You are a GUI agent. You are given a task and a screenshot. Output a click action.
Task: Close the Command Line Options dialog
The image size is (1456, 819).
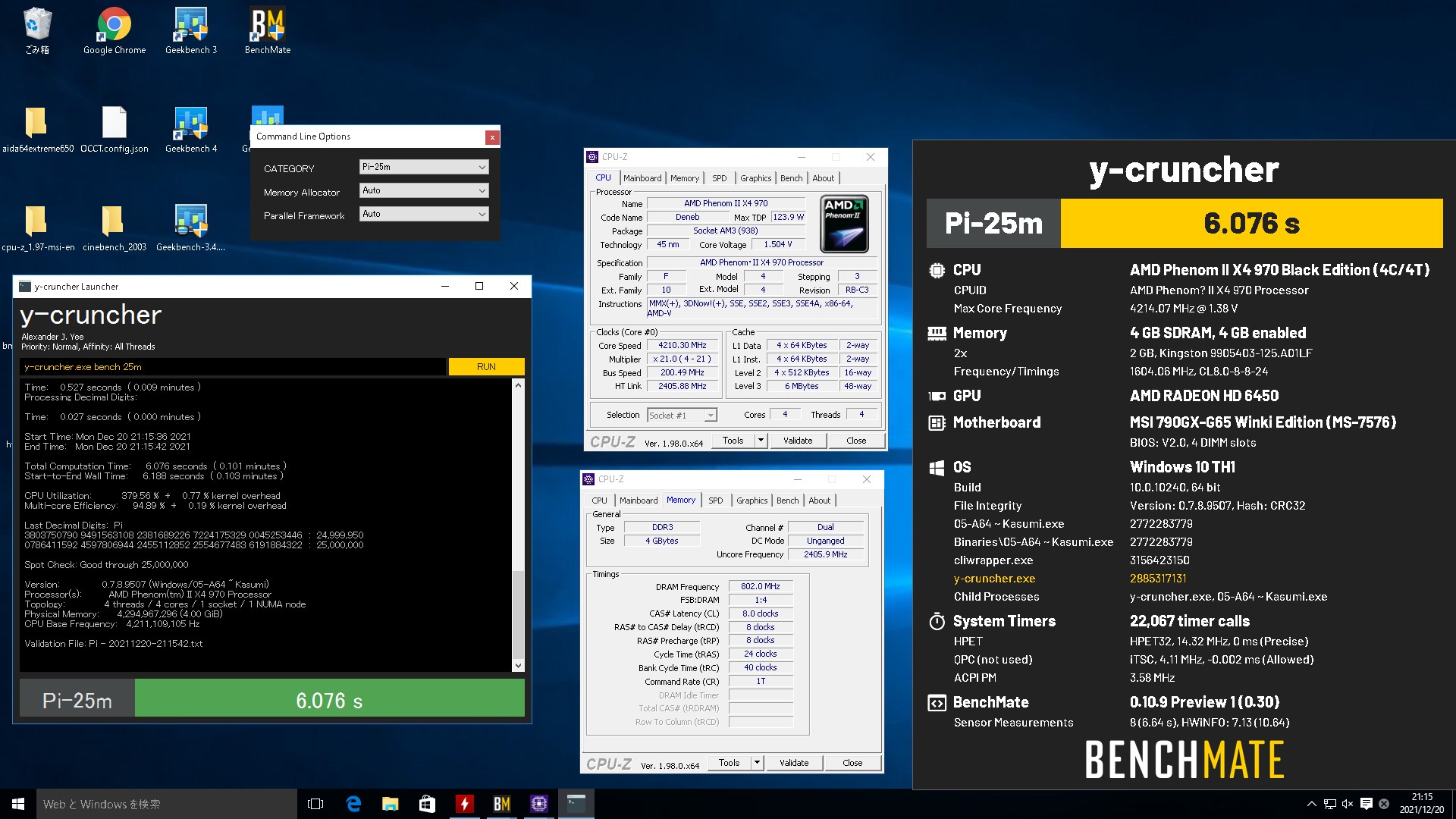[x=492, y=137]
